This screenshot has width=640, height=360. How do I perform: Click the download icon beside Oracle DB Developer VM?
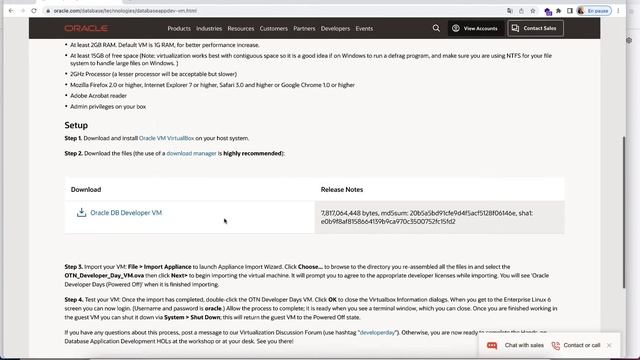tap(82, 212)
